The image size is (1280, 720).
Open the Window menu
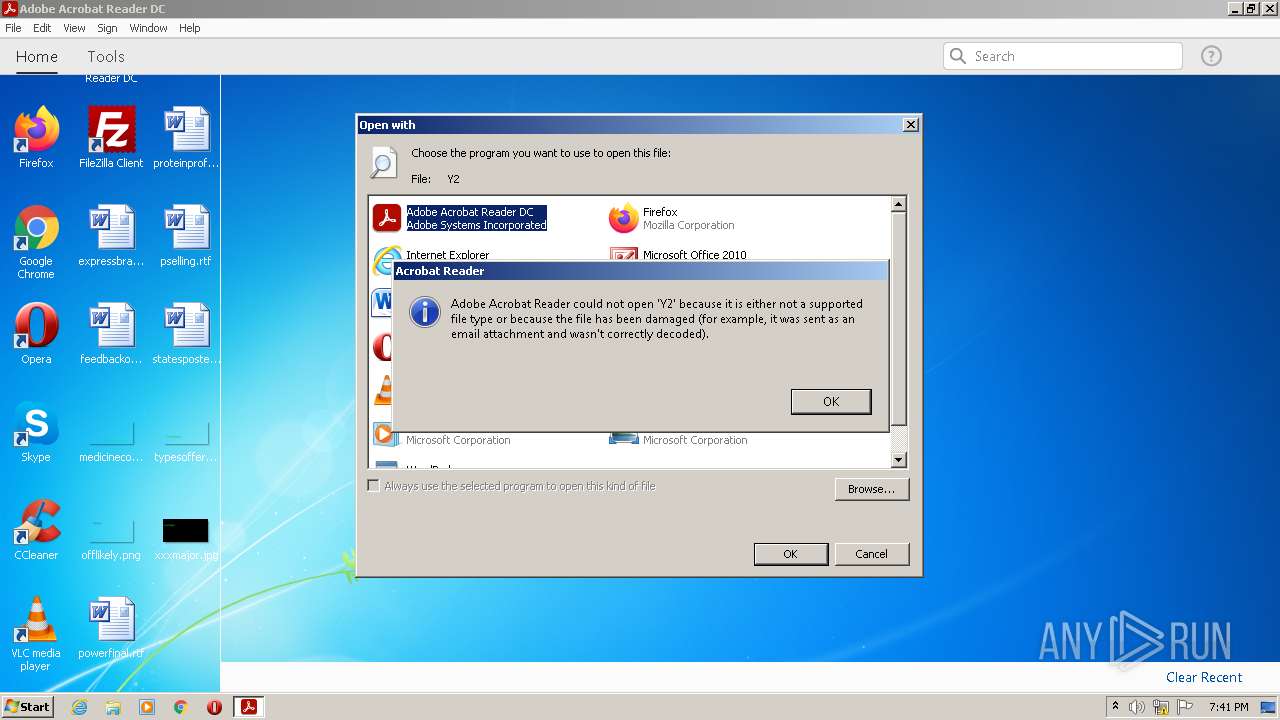pos(148,28)
